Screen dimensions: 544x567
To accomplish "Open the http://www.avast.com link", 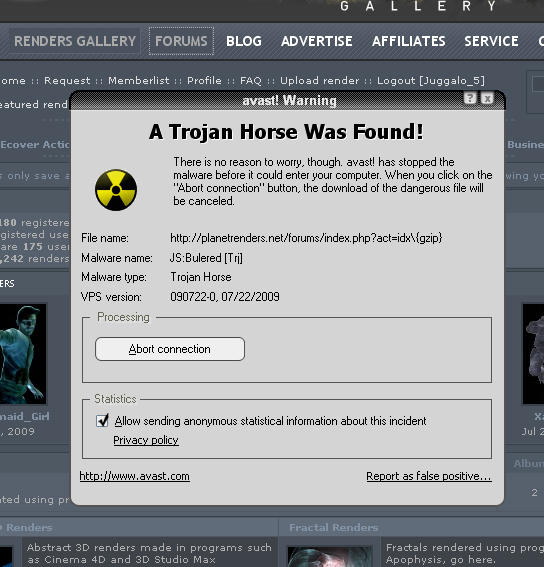I will (135, 476).
